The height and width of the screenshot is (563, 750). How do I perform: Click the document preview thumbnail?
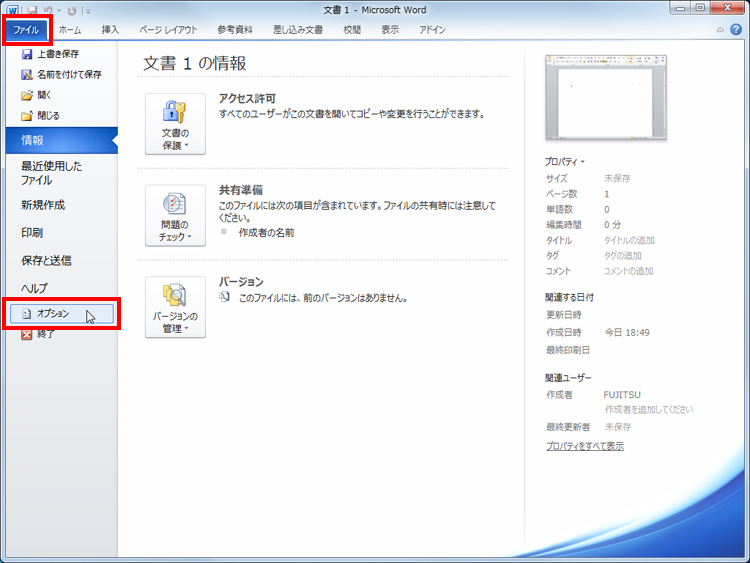[606, 98]
